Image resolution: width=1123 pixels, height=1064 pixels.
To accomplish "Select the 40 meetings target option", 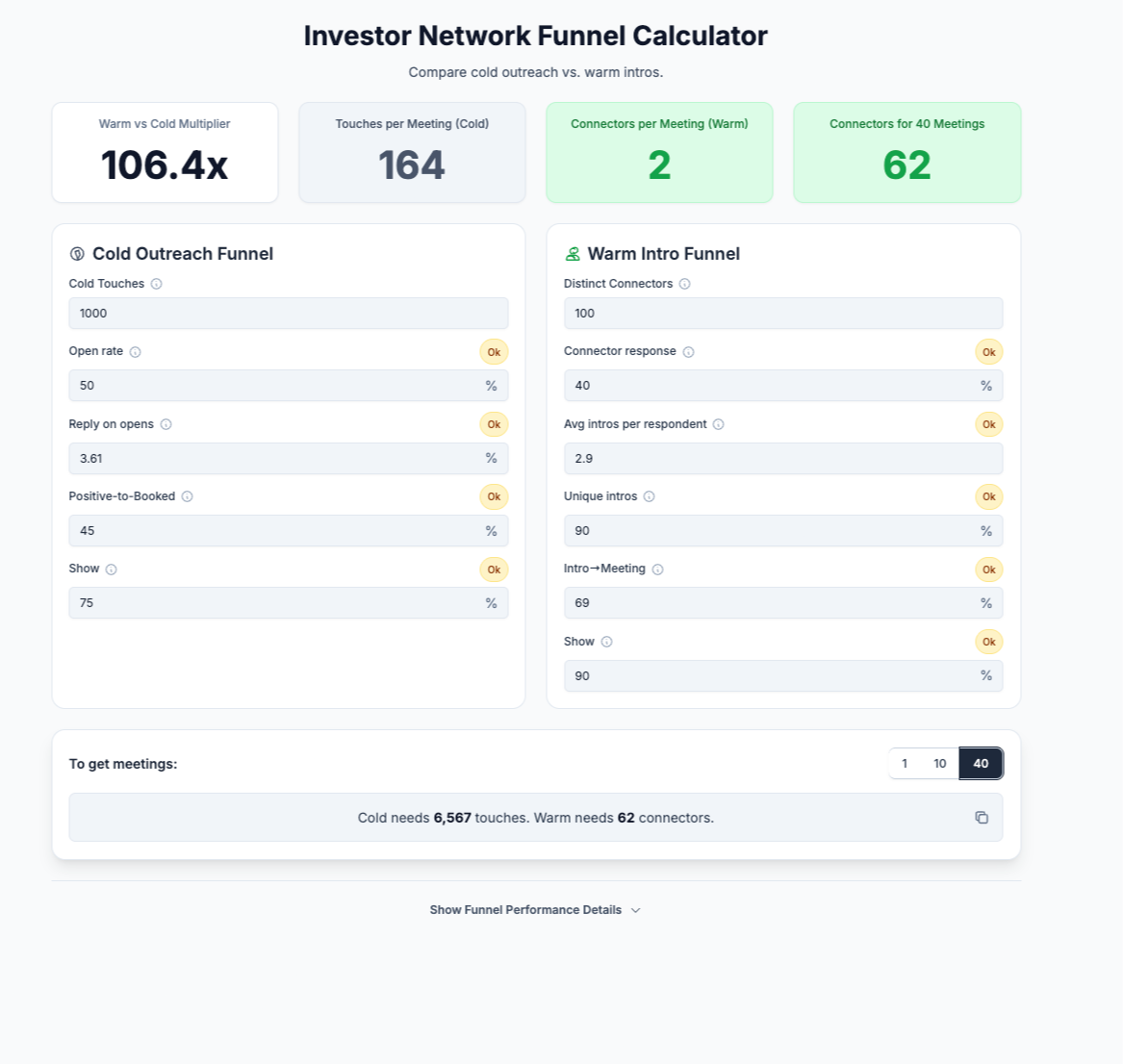I will click(981, 764).
